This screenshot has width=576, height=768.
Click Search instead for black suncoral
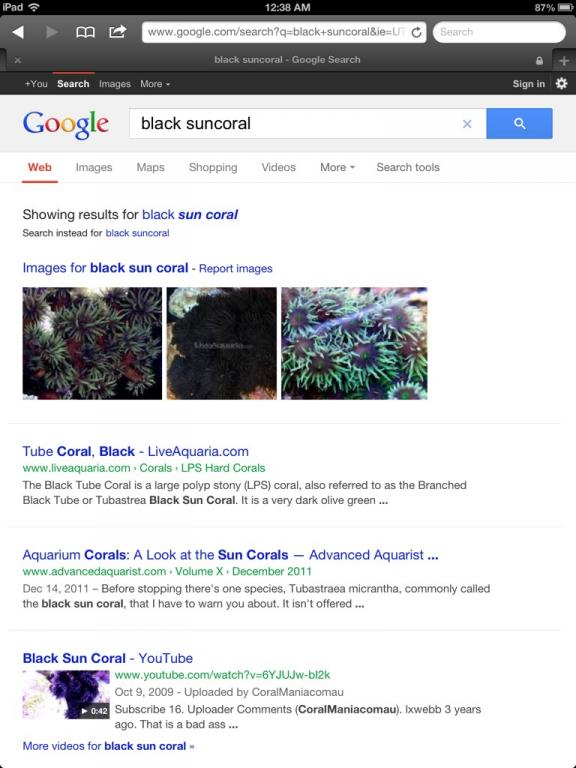click(137, 233)
